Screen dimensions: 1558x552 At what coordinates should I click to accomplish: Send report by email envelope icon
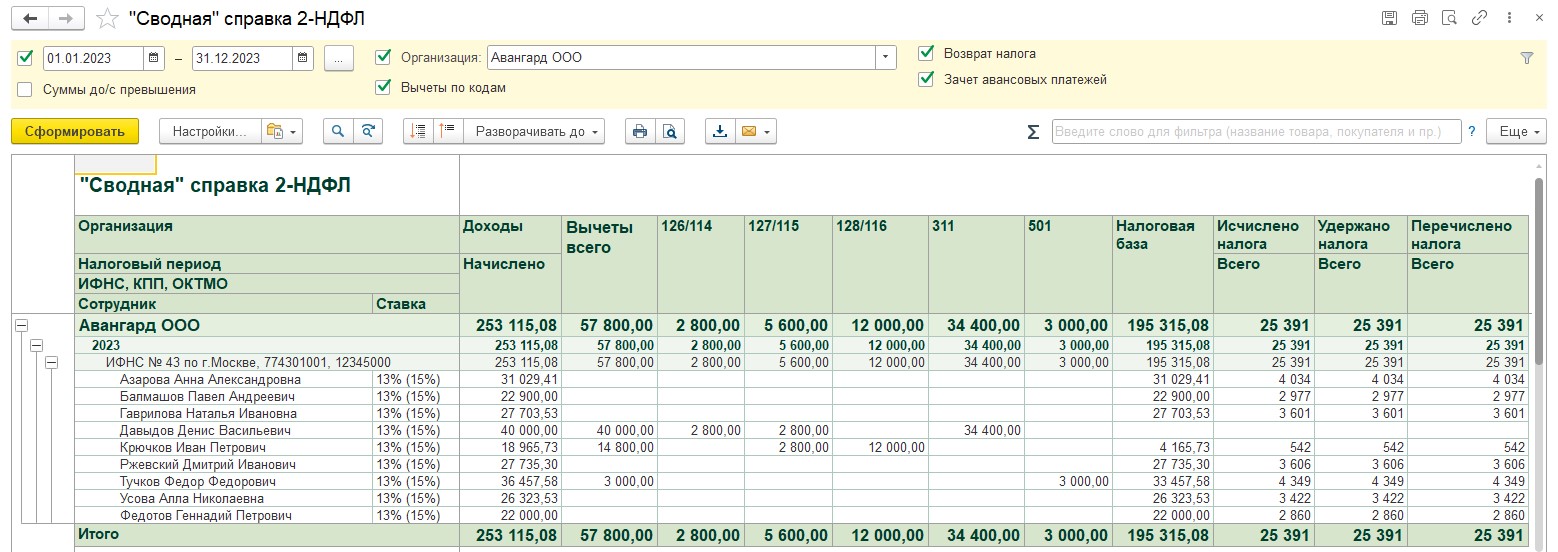point(747,131)
